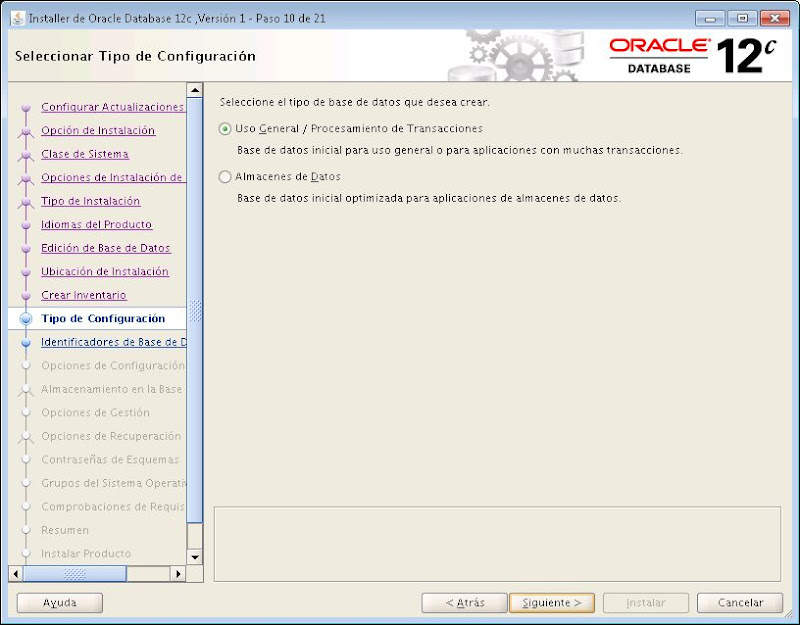Go to Crear Inventario step
Screen dimensions: 800x625
(84, 295)
